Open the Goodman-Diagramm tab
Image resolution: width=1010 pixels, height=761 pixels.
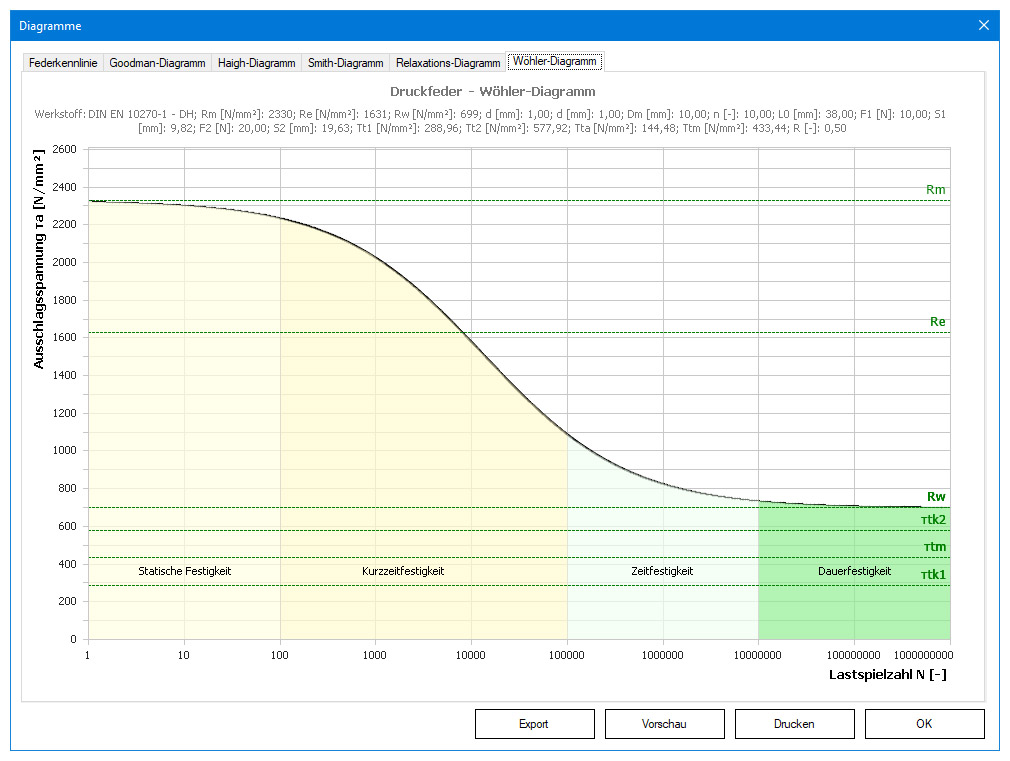click(157, 63)
